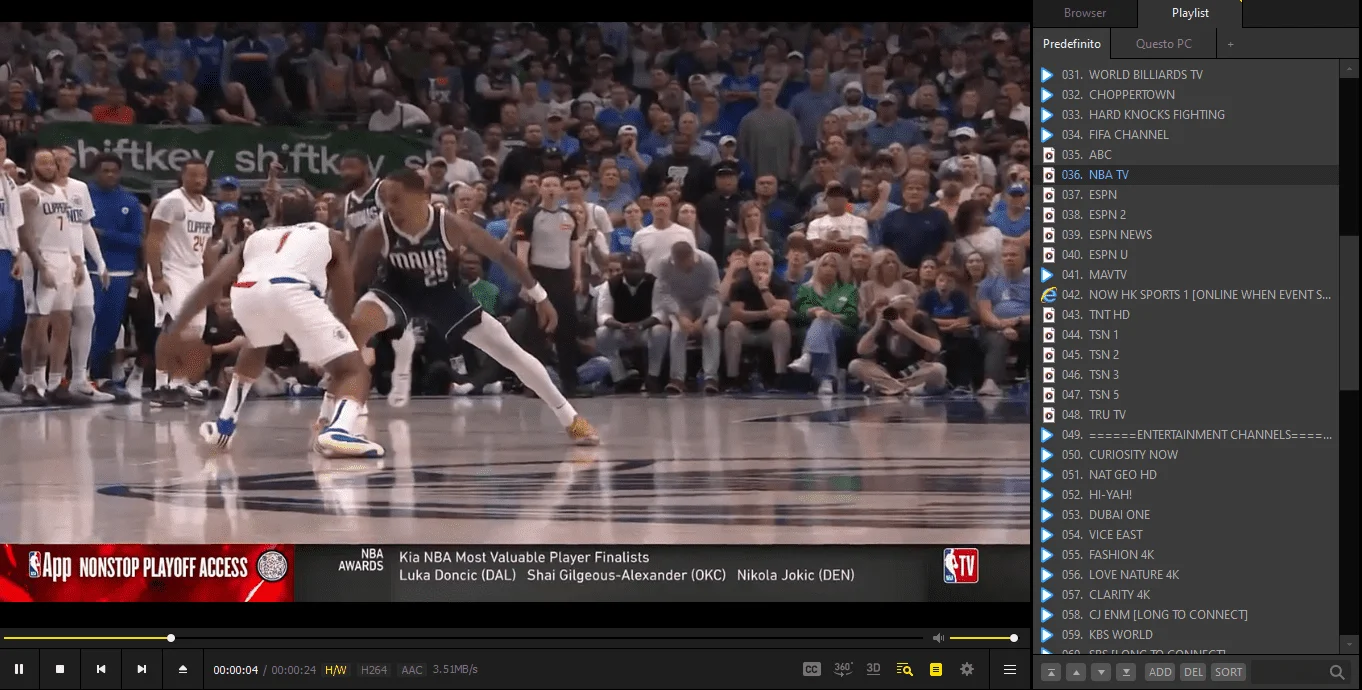1362x690 pixels.
Task: Select 050. CURIOSITY NOW channel
Action: (x=1186, y=455)
